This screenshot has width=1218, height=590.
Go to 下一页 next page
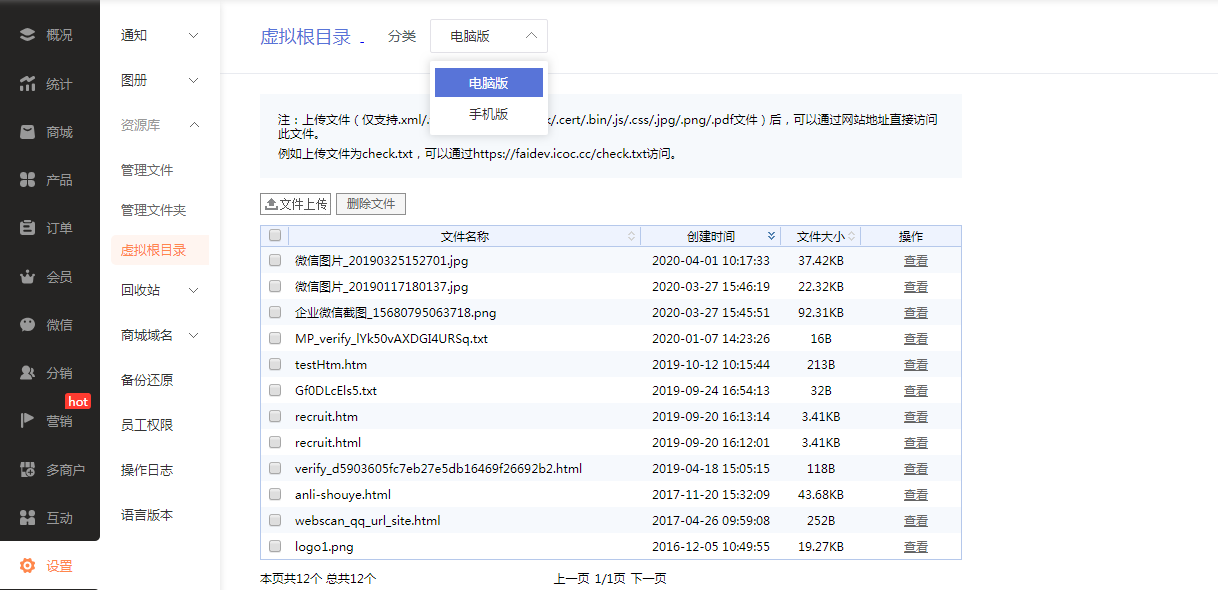648,578
